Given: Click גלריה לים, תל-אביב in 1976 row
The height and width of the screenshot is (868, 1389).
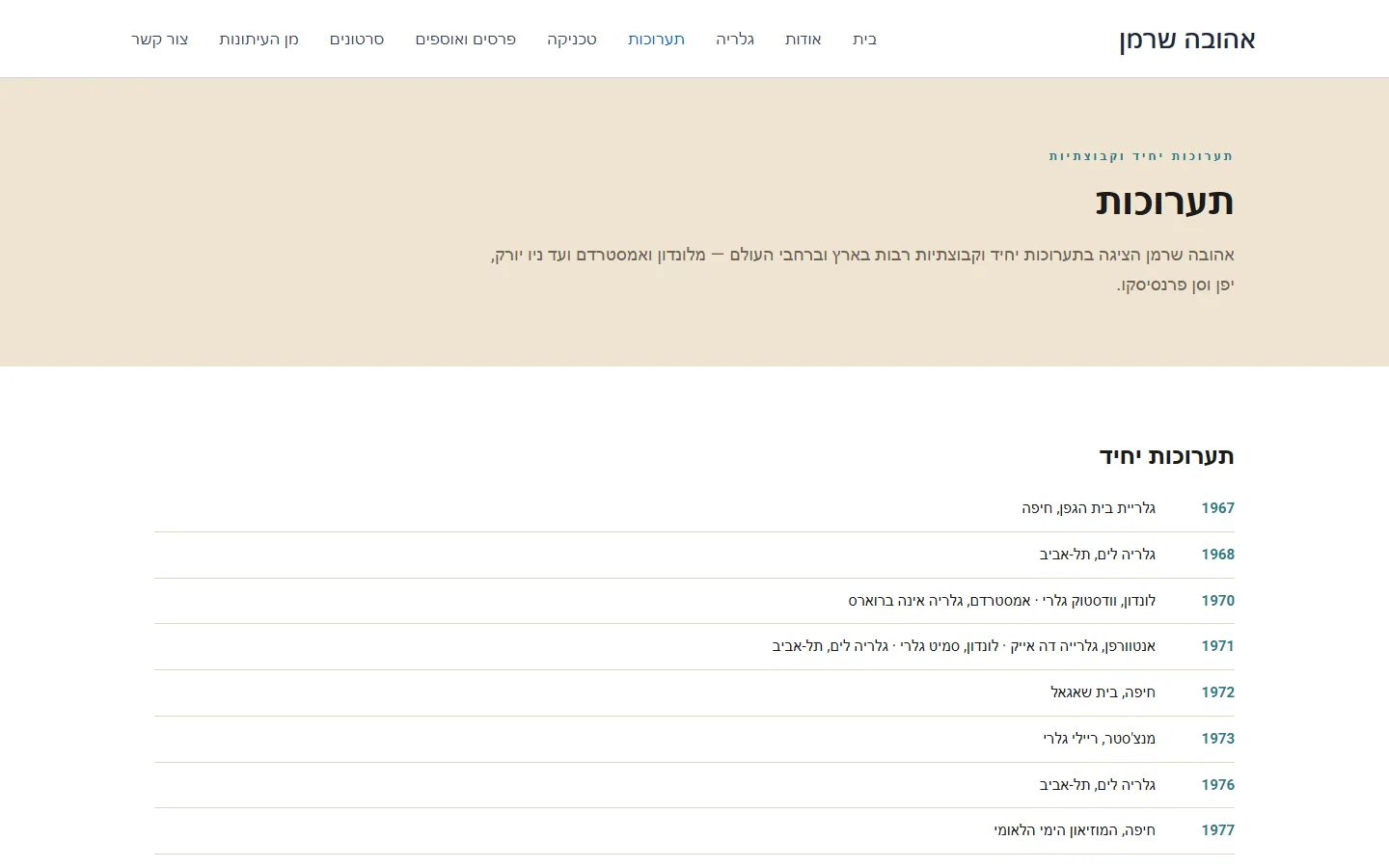Looking at the screenshot, I should coord(1097,785).
